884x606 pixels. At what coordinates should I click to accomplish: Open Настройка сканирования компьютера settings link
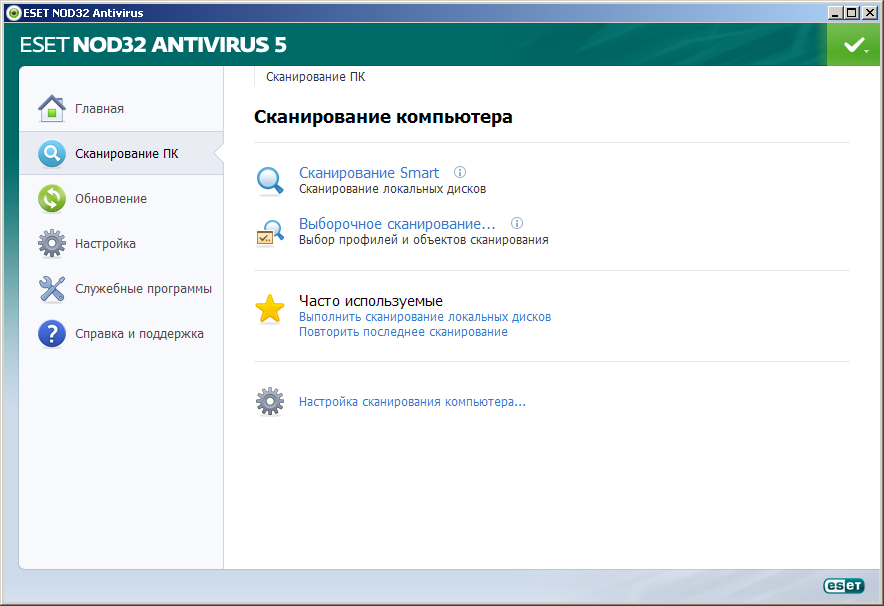[x=412, y=402]
